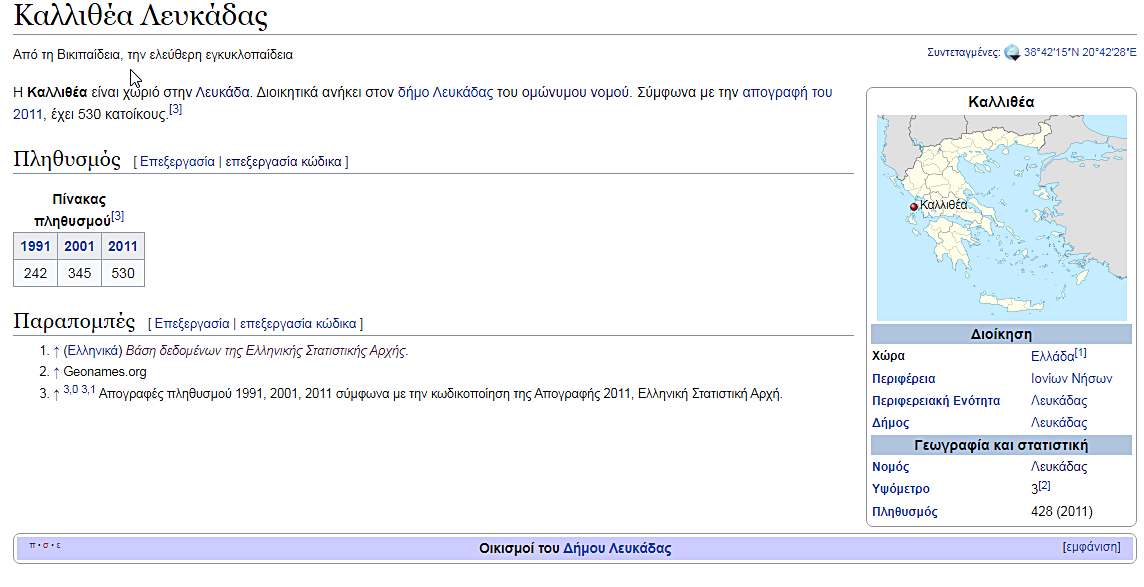Click the up arrow of reference 1

coord(56,351)
